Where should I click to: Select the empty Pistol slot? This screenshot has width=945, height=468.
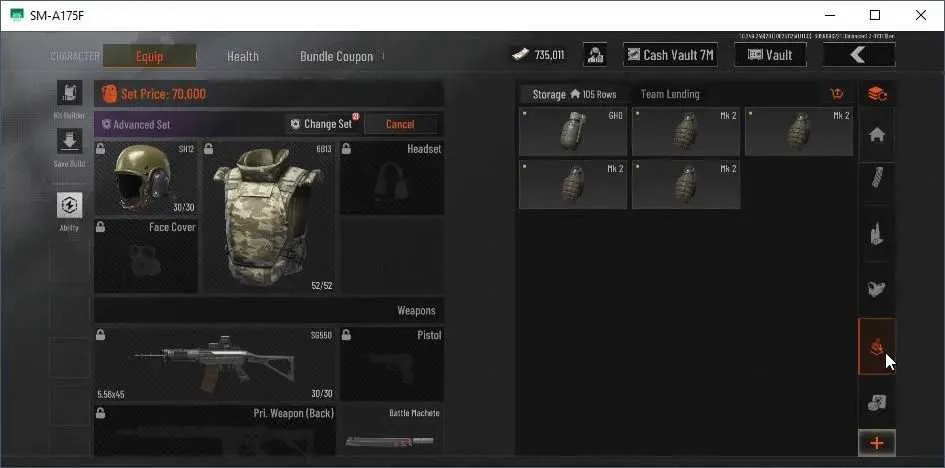392,364
